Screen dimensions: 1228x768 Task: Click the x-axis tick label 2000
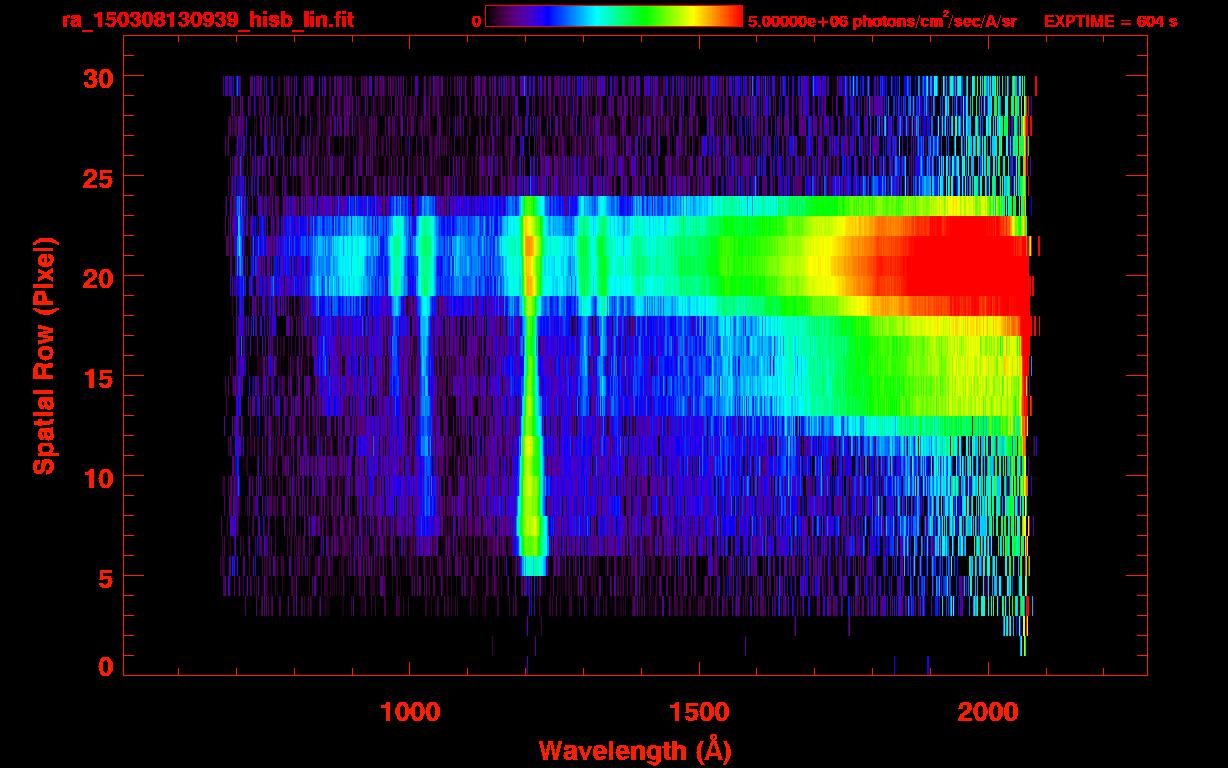point(988,713)
